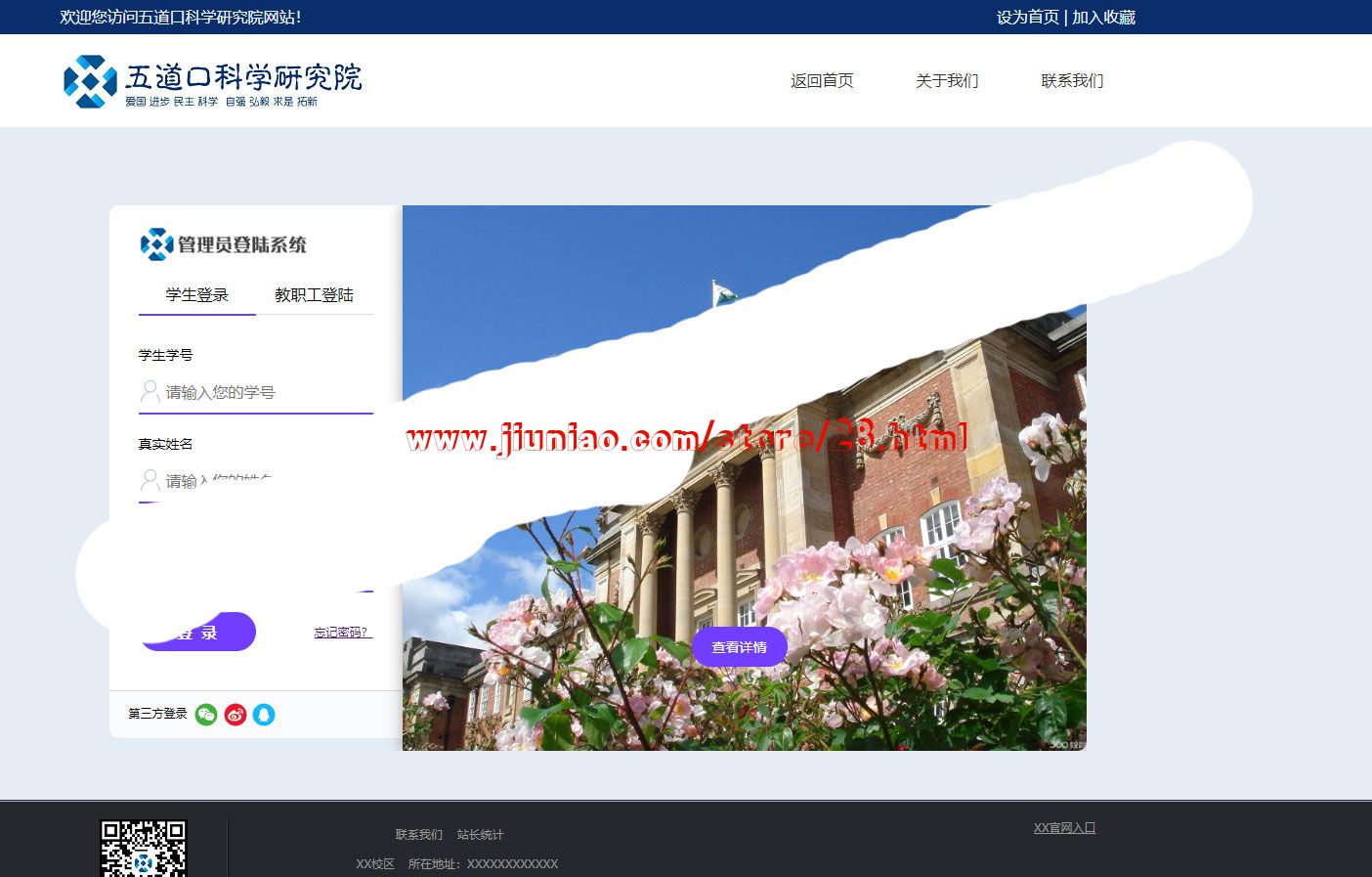Open the XX官网入口 footer link

pyautogui.click(x=1064, y=828)
